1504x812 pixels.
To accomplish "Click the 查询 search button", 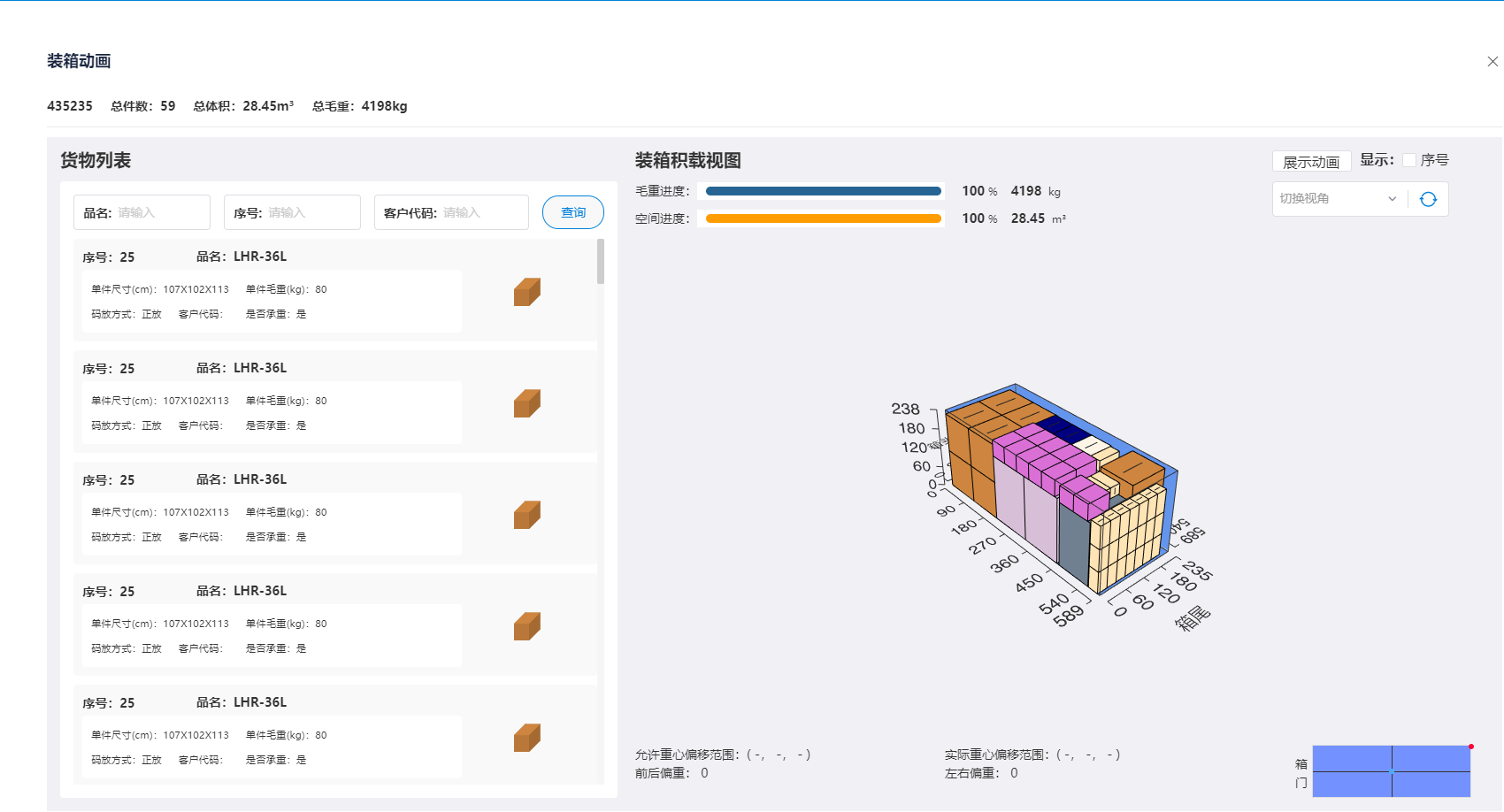I will pos(572,212).
